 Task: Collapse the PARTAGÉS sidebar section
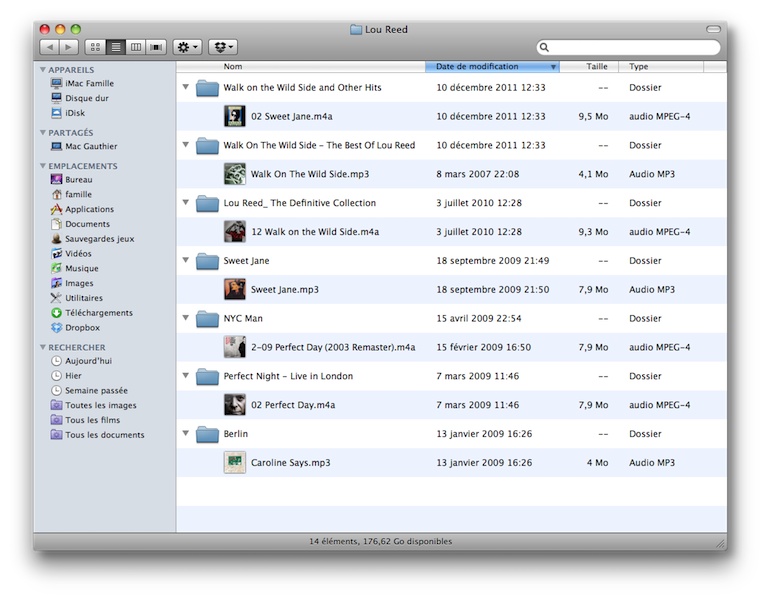coord(43,133)
